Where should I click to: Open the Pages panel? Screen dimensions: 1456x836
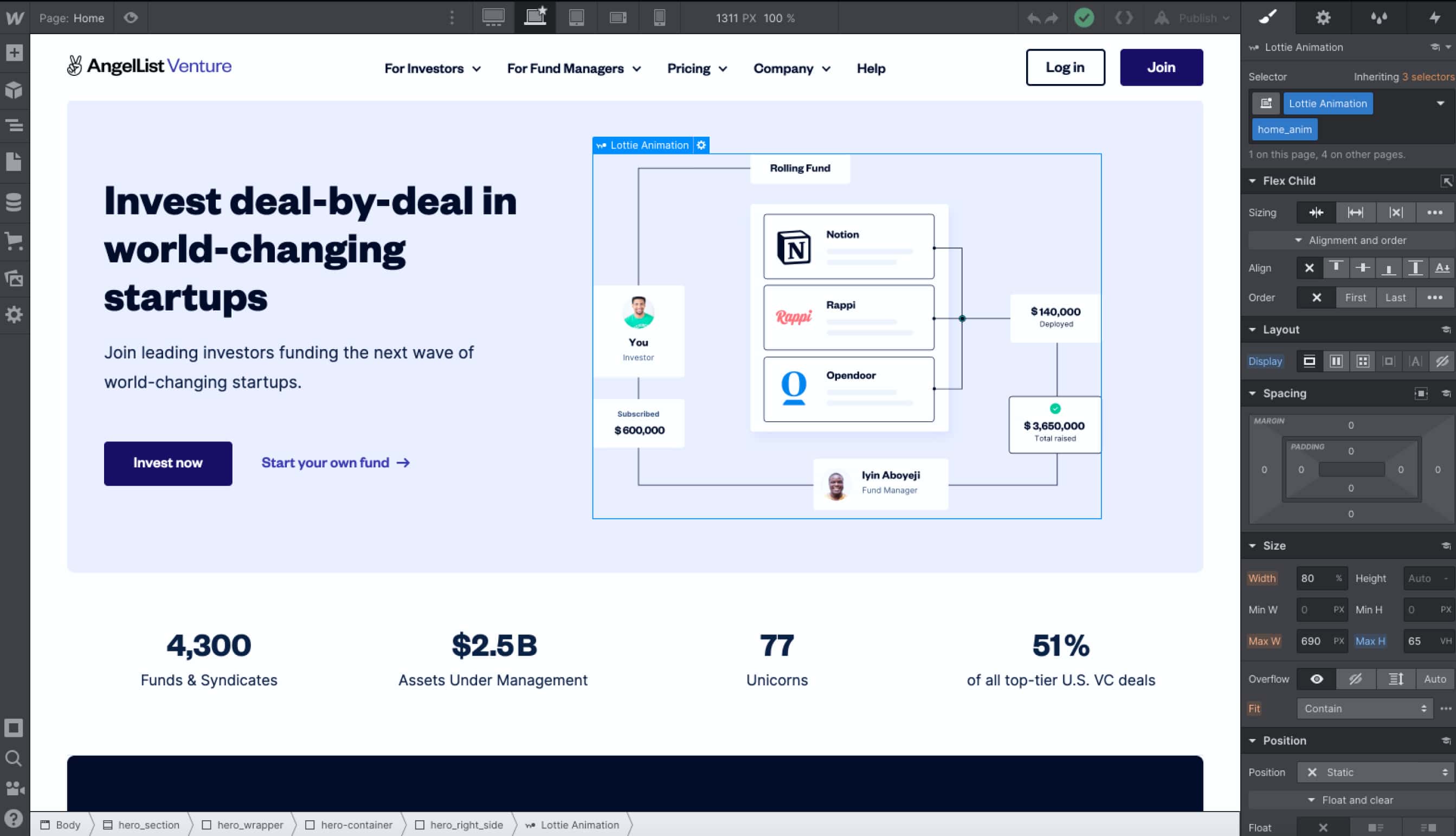click(x=14, y=162)
